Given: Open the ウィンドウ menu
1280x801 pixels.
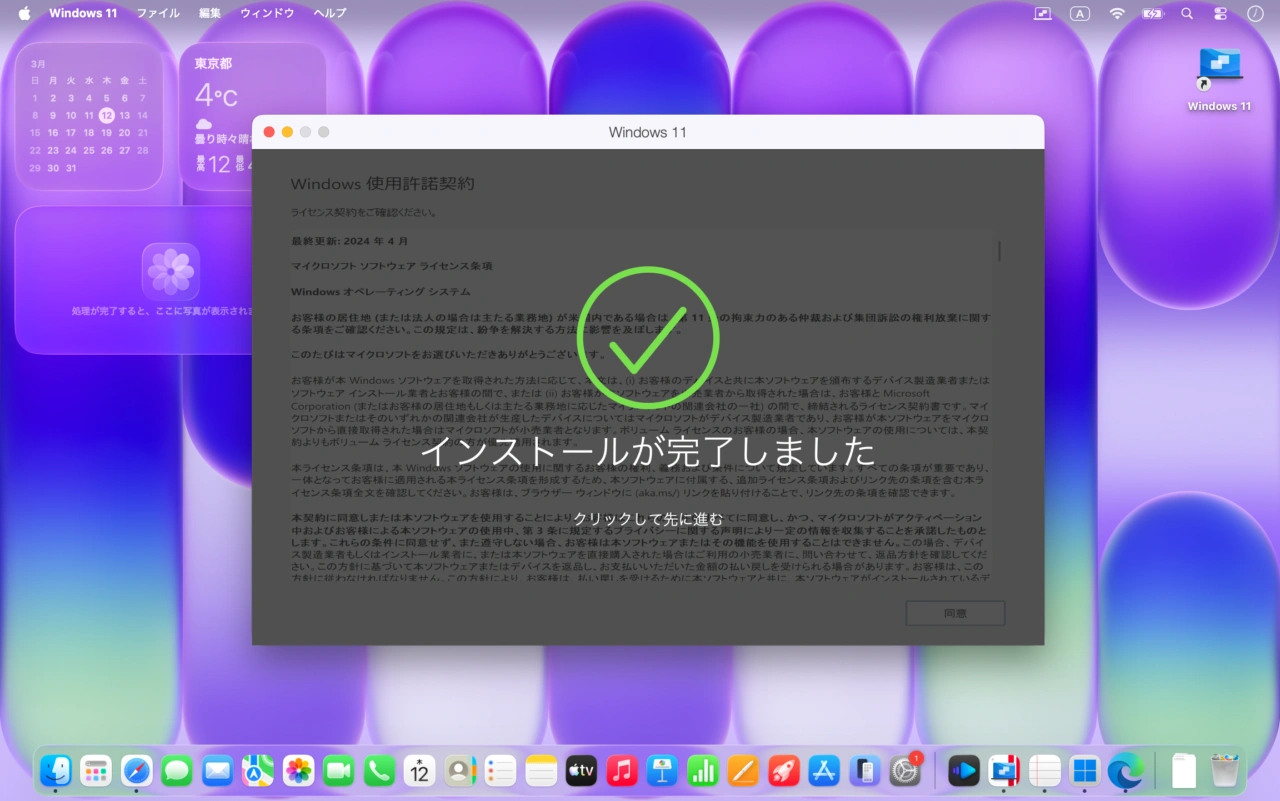Looking at the screenshot, I should coord(266,13).
